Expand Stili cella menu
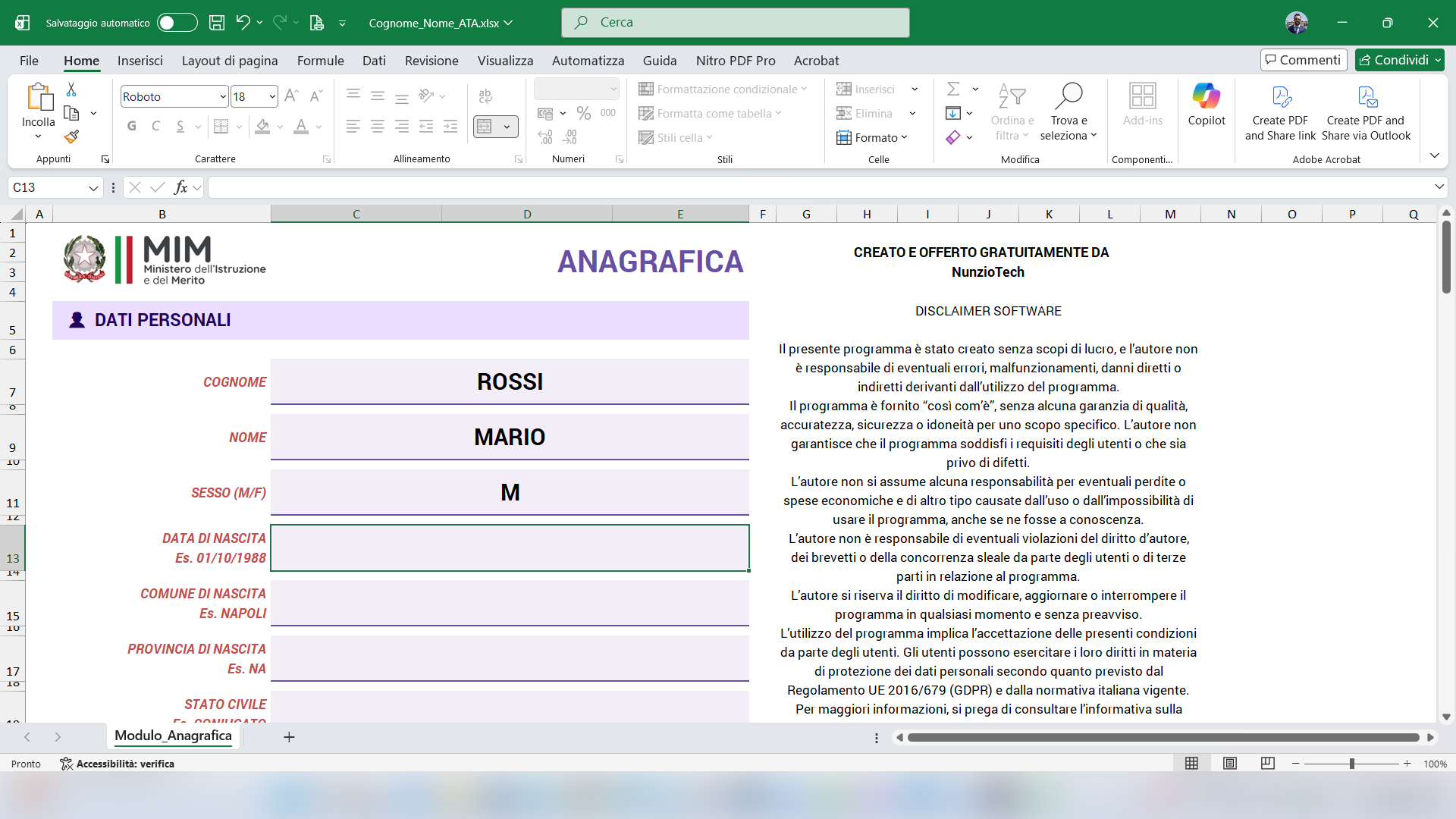 tap(676, 138)
